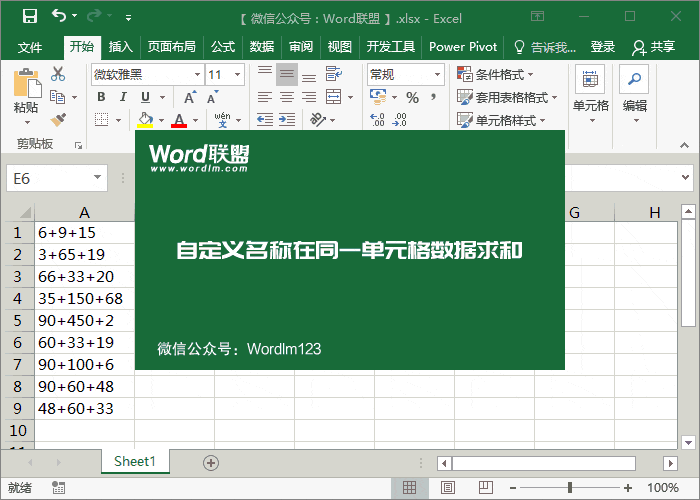Click the percent style icon
700x500 pixels.
pyautogui.click(x=412, y=97)
